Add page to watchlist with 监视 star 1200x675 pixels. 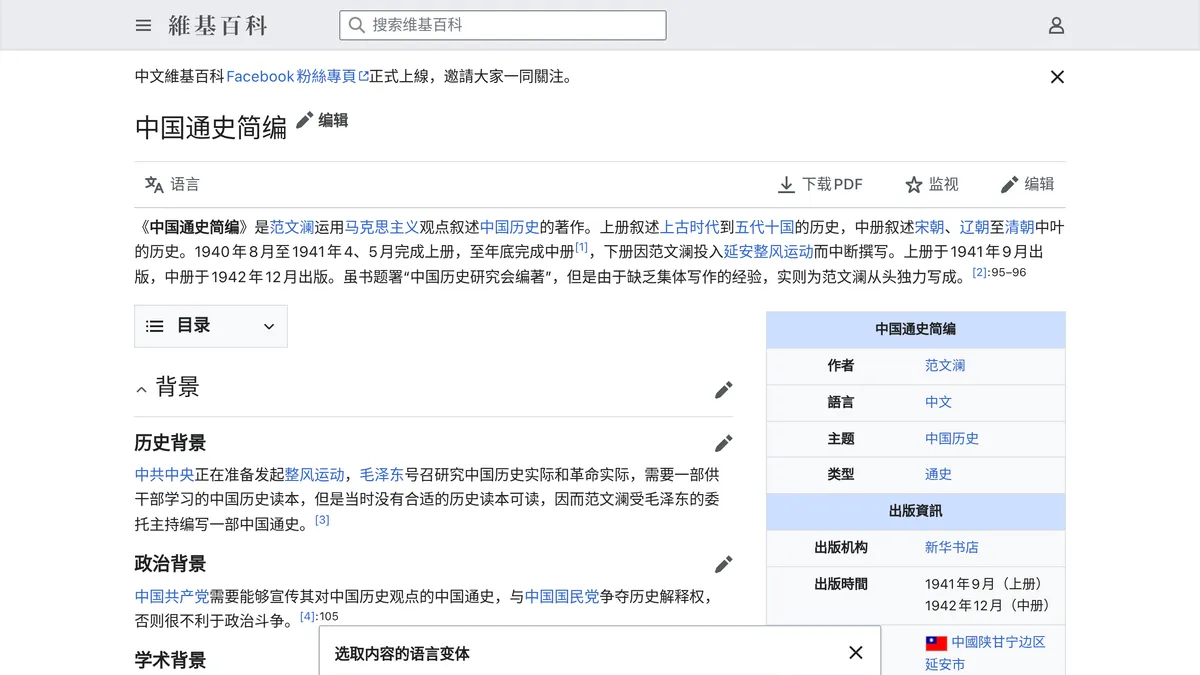coord(932,184)
